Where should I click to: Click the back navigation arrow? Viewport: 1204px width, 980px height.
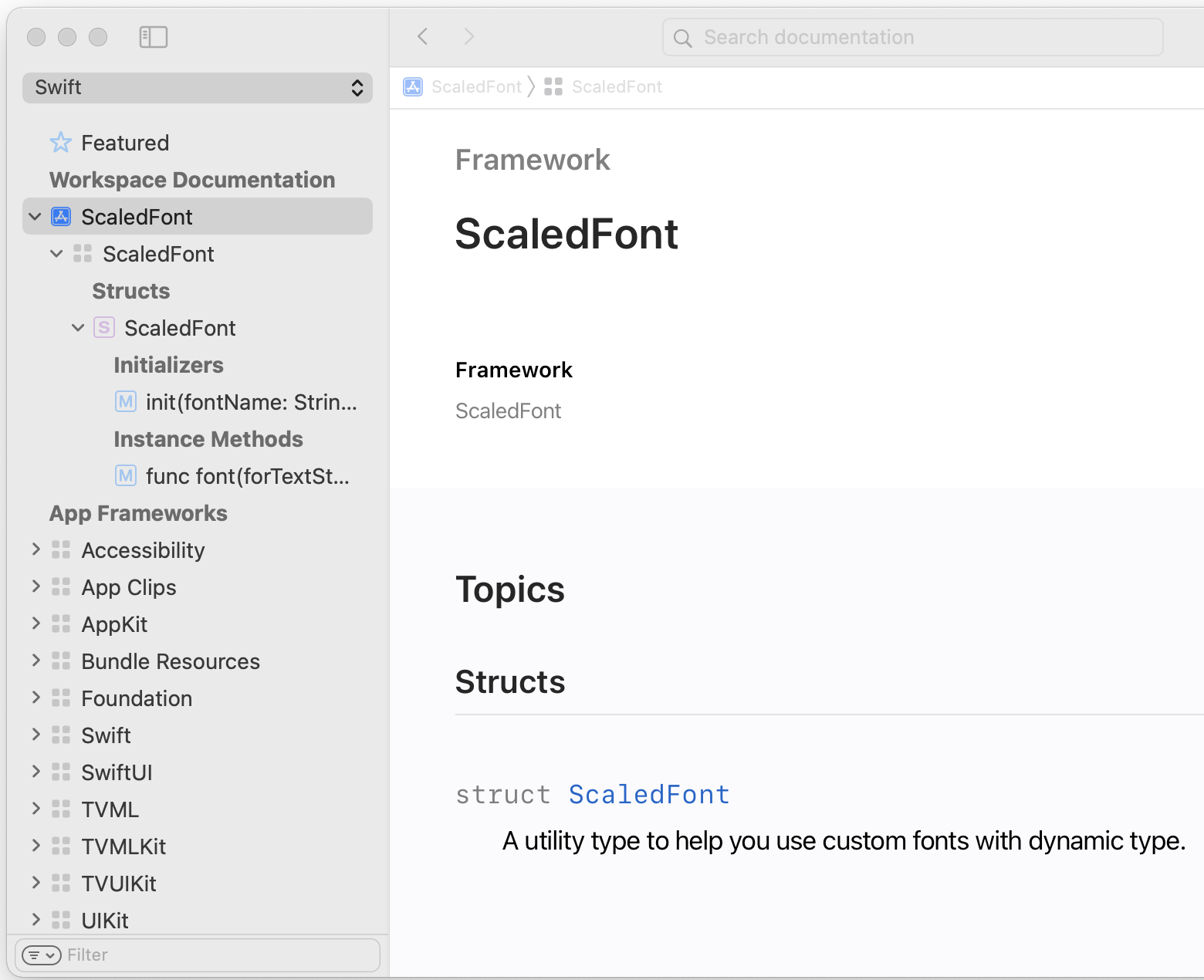coord(423,36)
